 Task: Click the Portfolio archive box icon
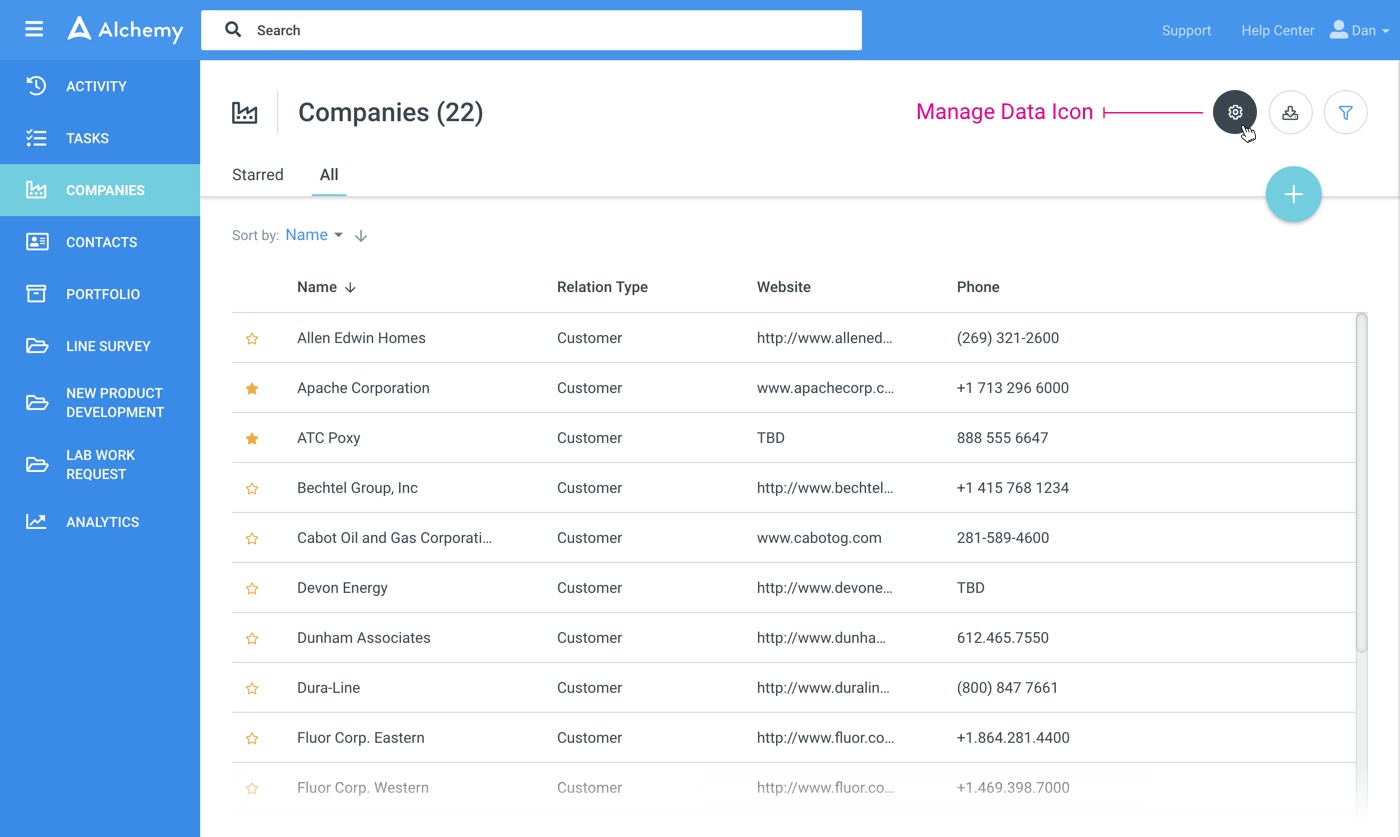point(36,294)
